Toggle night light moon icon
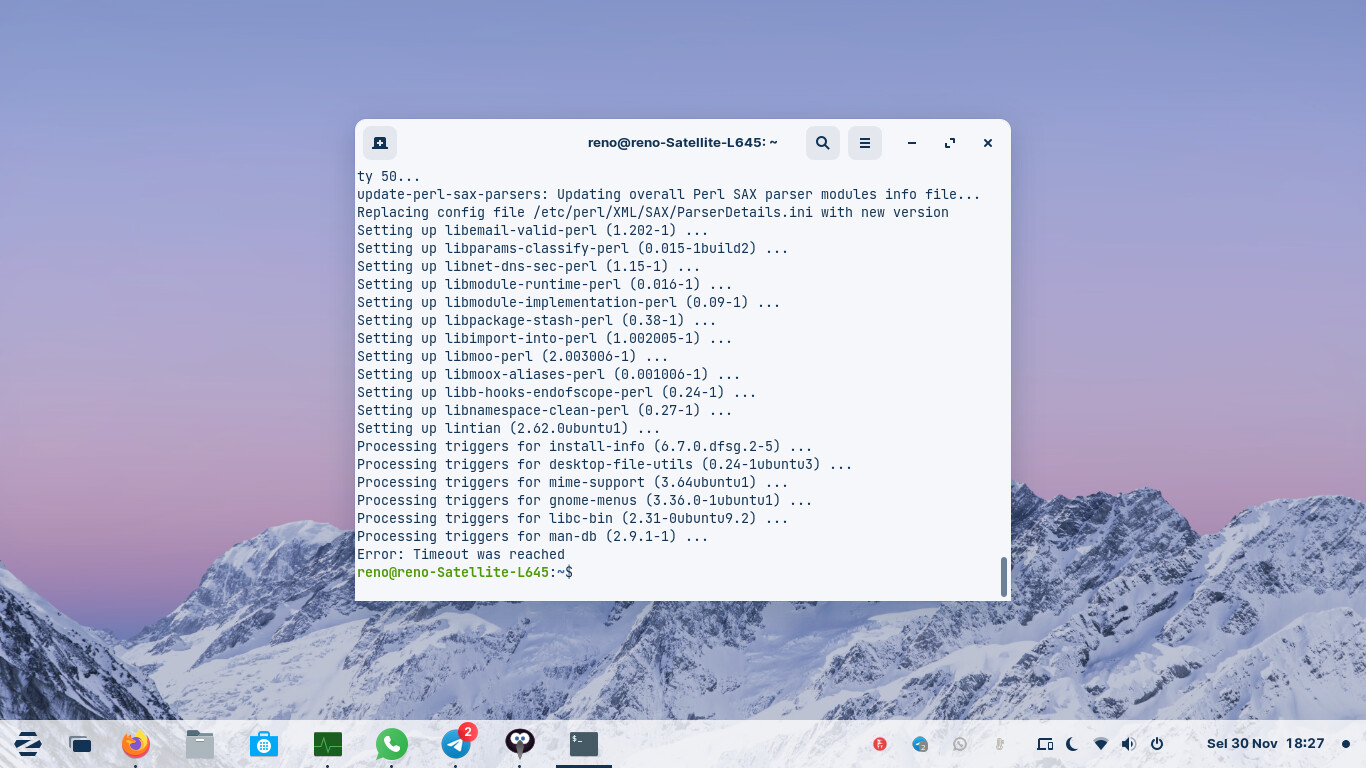 1072,744
